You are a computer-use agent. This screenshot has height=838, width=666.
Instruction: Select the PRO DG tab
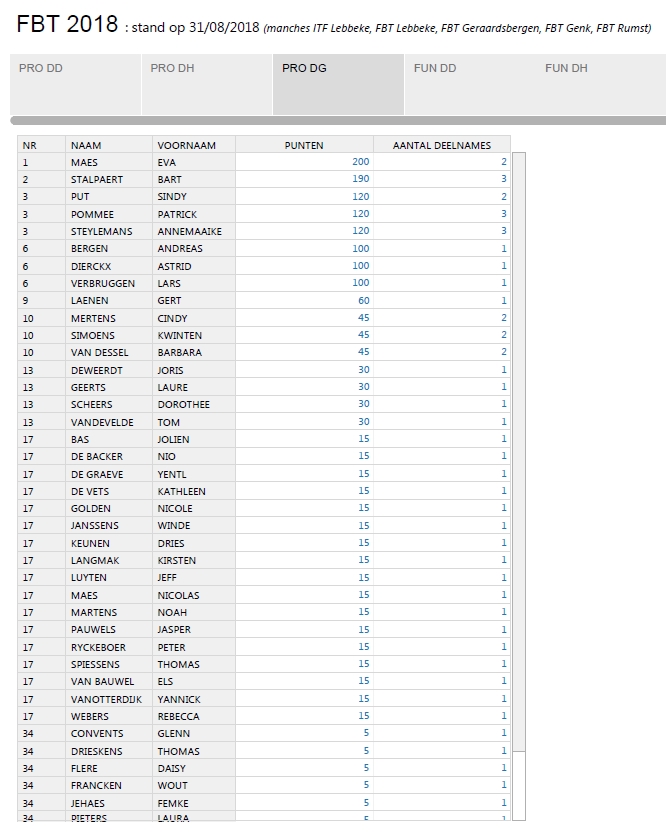(x=338, y=84)
